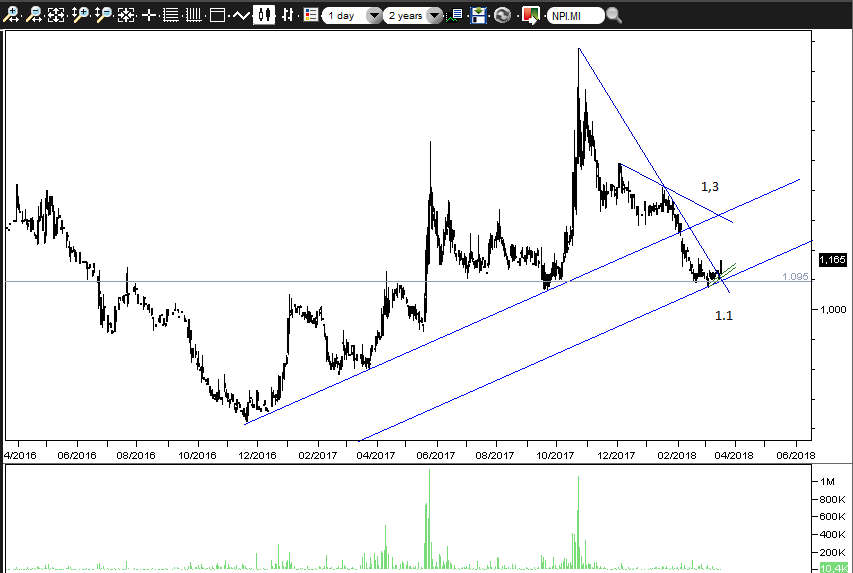
Task: Enable the crosshair cursor tool
Action: pos(149,15)
